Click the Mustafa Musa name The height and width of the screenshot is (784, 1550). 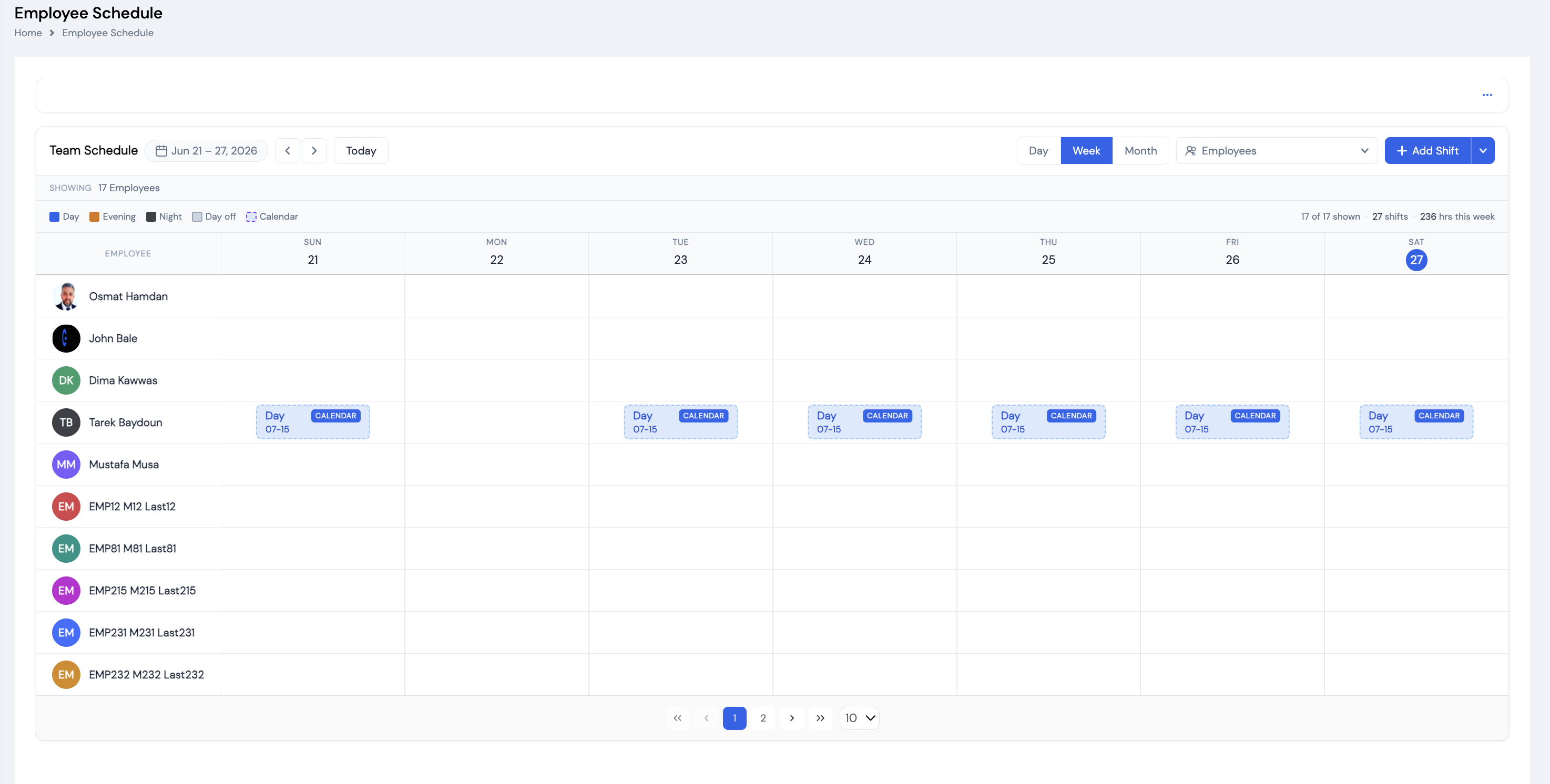(x=124, y=465)
